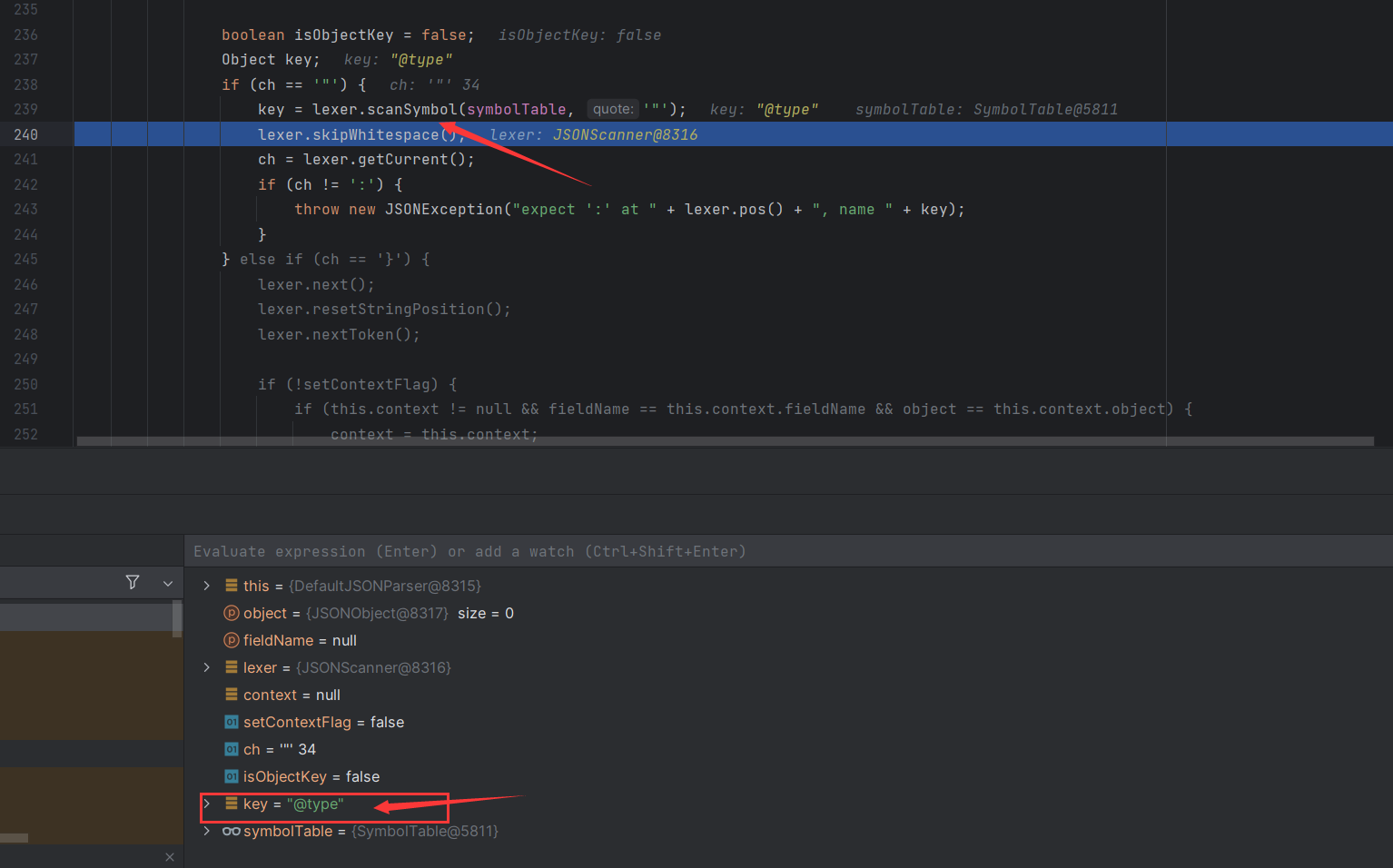Click line number 240 in gutter
Screen dimensions: 1393x868
click(25, 134)
